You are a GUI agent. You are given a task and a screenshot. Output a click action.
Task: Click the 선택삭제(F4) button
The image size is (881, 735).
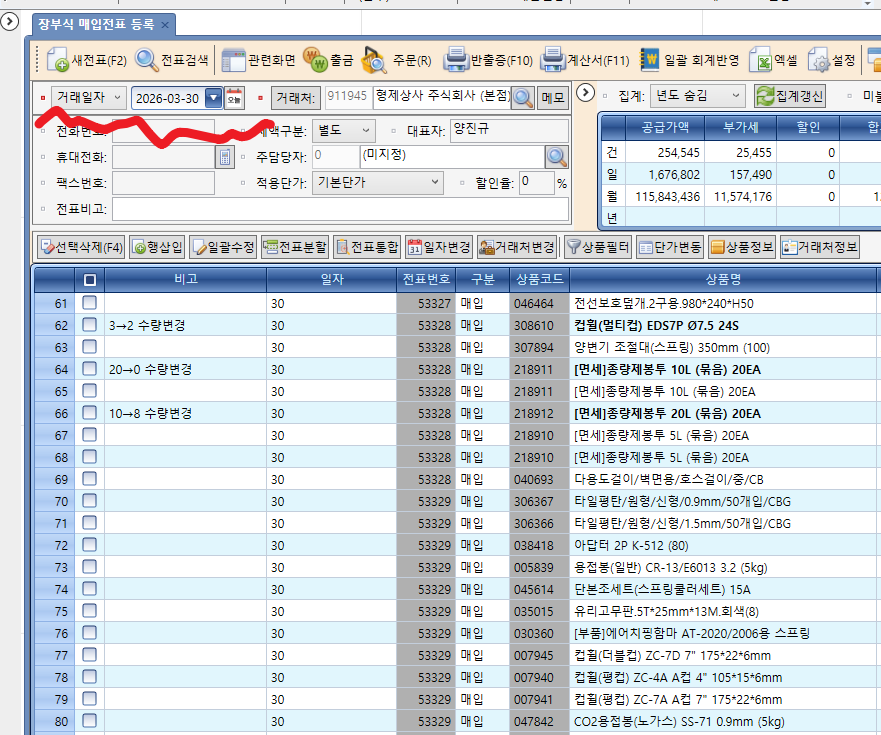81,246
